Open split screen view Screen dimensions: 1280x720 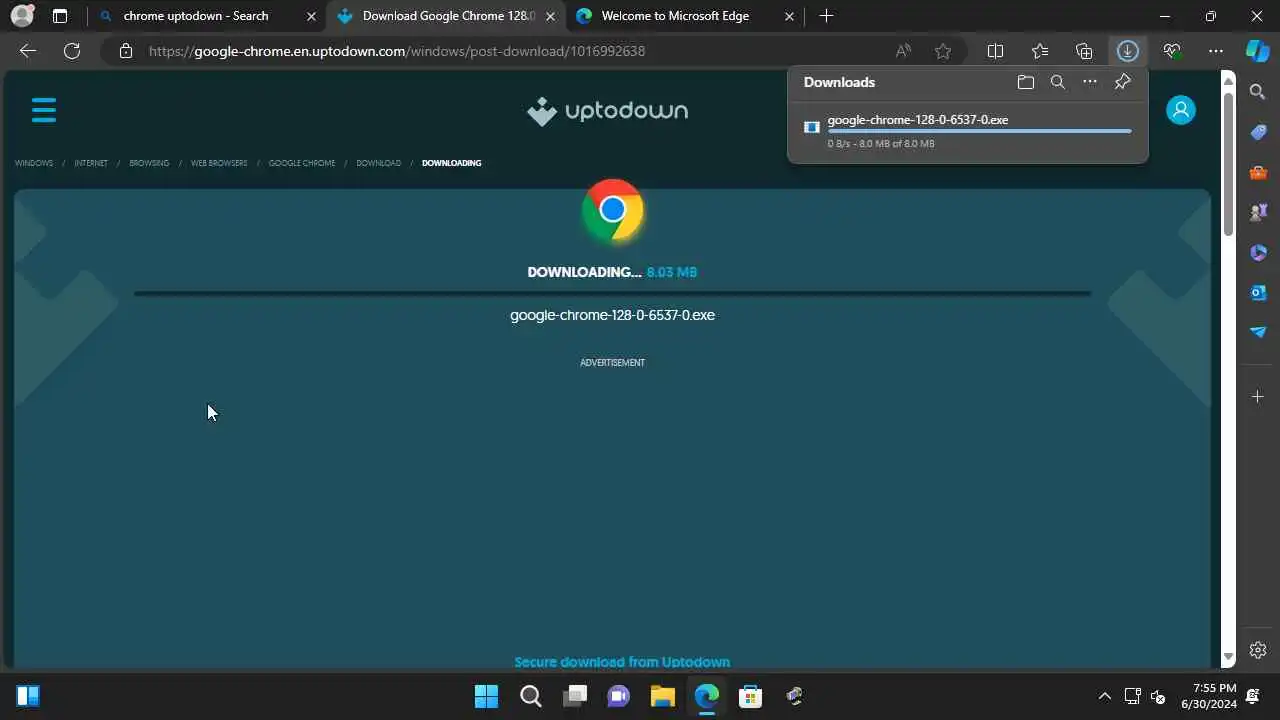point(996,51)
